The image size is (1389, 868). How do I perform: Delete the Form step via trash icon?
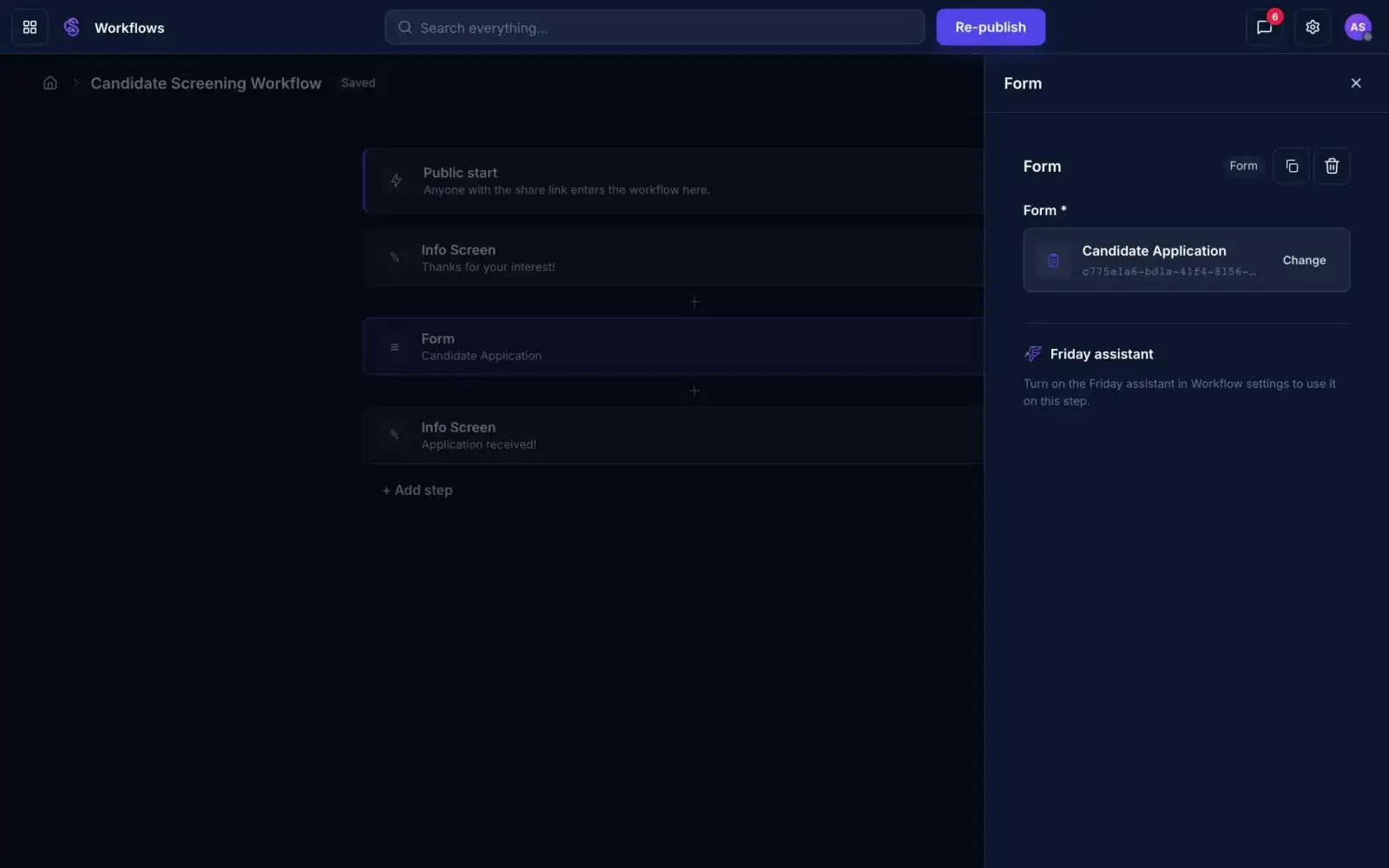click(1332, 166)
